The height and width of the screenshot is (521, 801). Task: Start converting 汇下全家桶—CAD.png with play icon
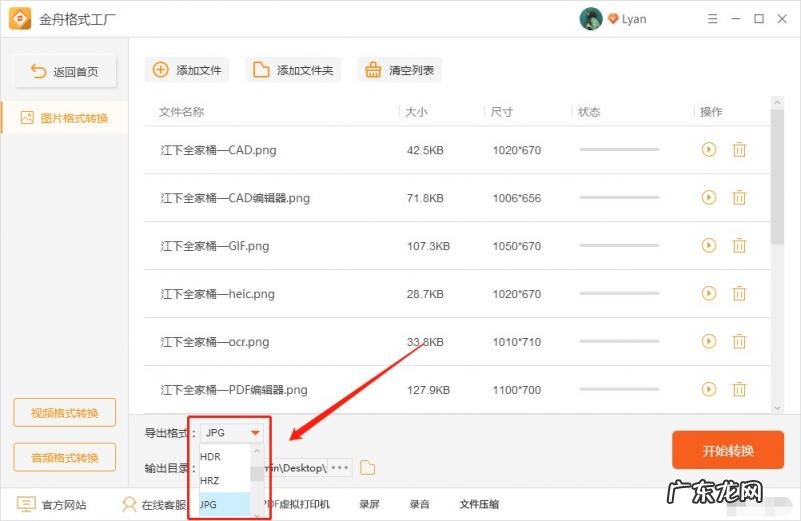pos(709,150)
